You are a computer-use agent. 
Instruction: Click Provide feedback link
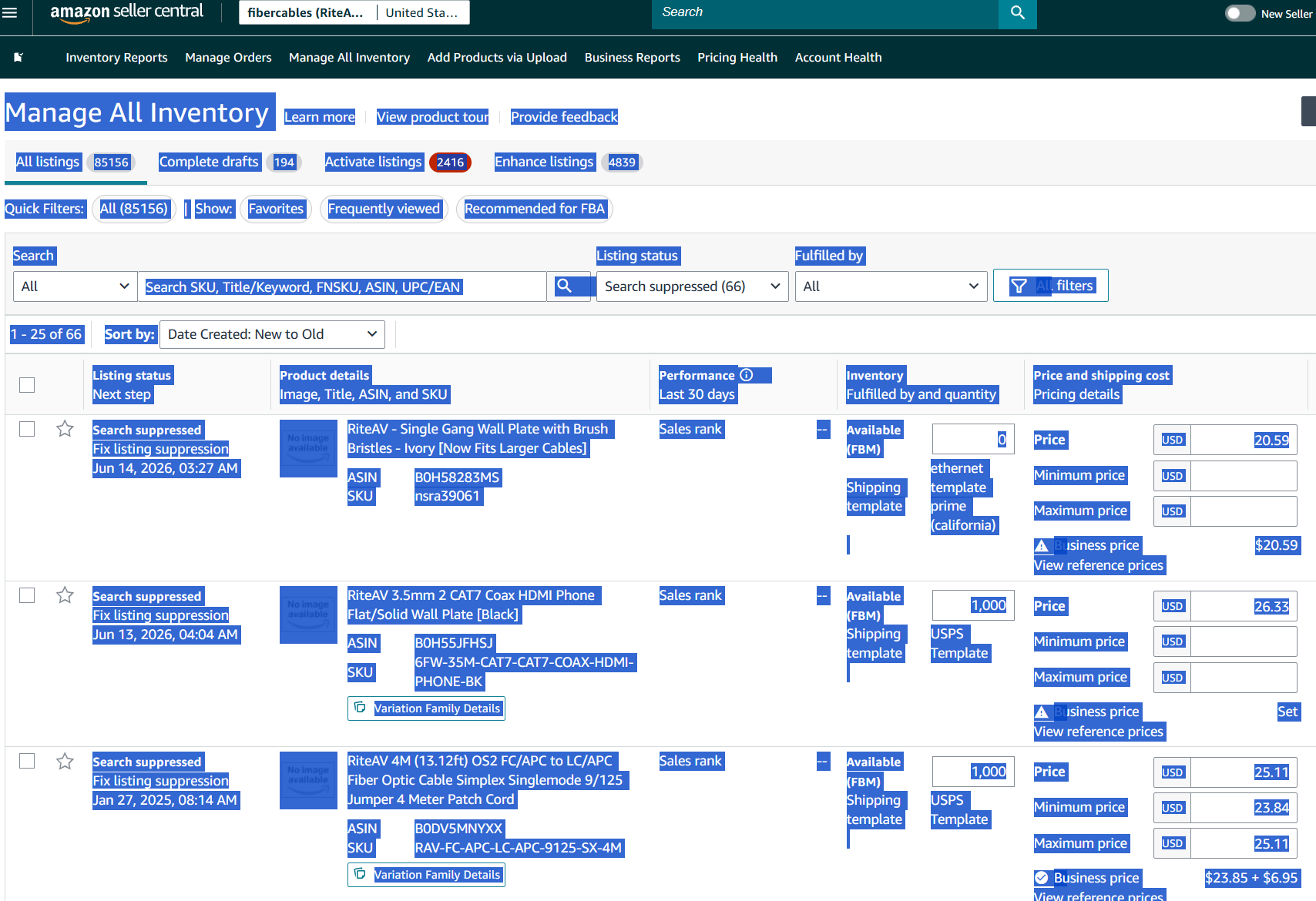click(x=564, y=117)
